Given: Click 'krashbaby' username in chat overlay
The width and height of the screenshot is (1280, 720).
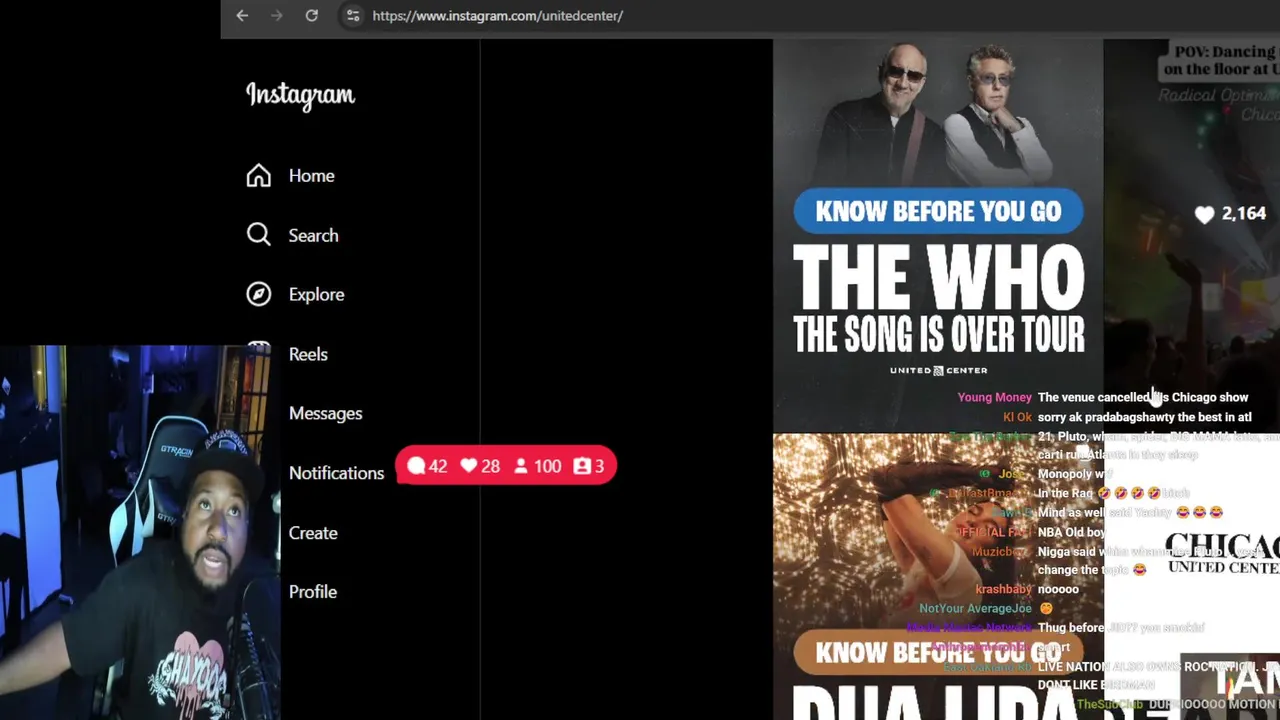Looking at the screenshot, I should (1003, 589).
